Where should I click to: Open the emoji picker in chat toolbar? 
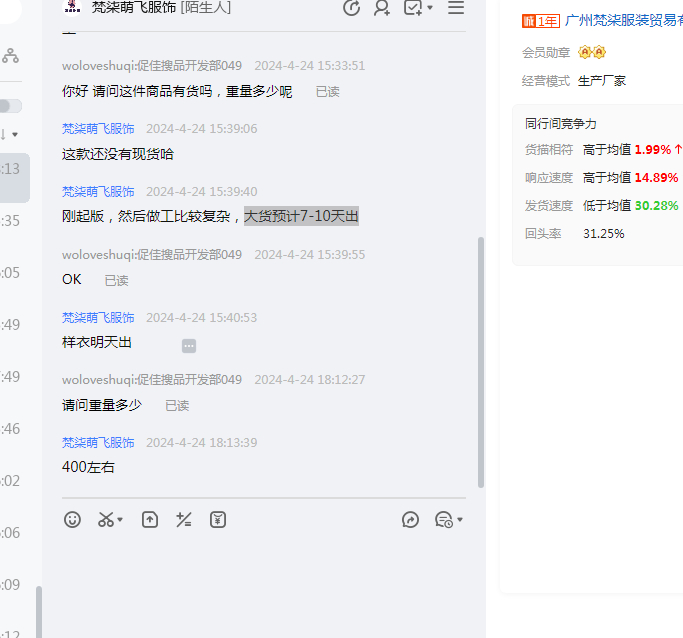(x=72, y=519)
